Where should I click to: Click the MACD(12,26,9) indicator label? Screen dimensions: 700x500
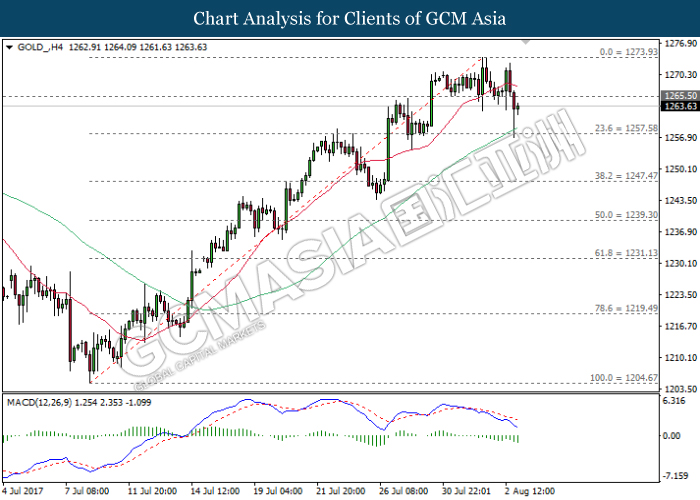pos(40,401)
